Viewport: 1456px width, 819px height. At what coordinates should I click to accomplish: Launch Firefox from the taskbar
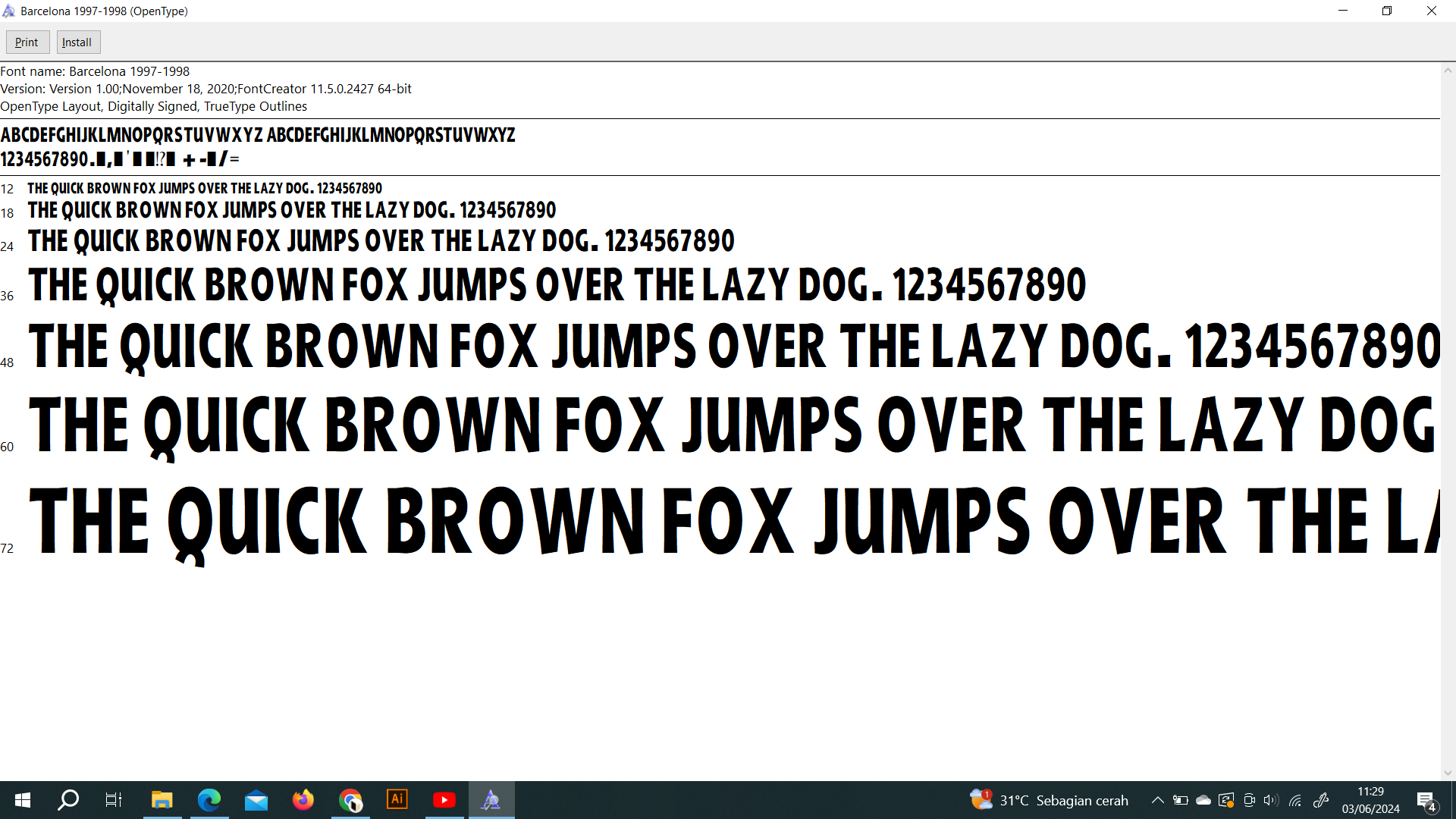click(303, 800)
